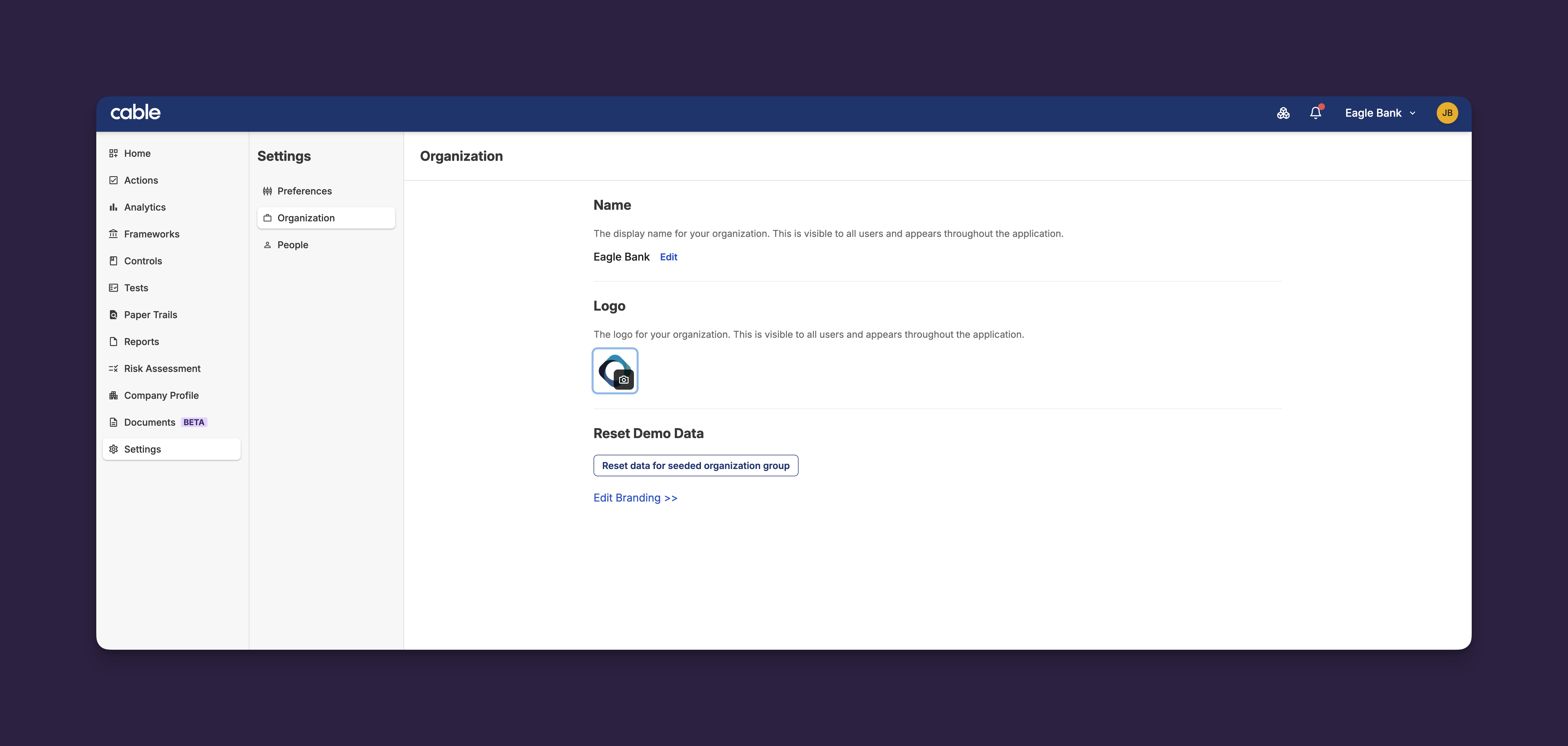Image resolution: width=1568 pixels, height=746 pixels.
Task: Go to Home in the sidebar
Action: (172, 153)
